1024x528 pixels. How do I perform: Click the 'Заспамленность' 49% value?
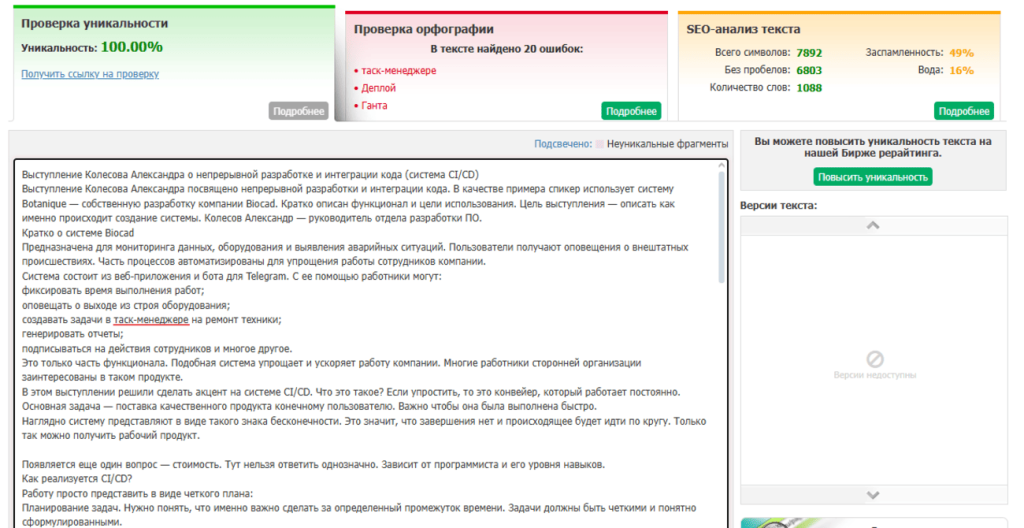click(961, 53)
